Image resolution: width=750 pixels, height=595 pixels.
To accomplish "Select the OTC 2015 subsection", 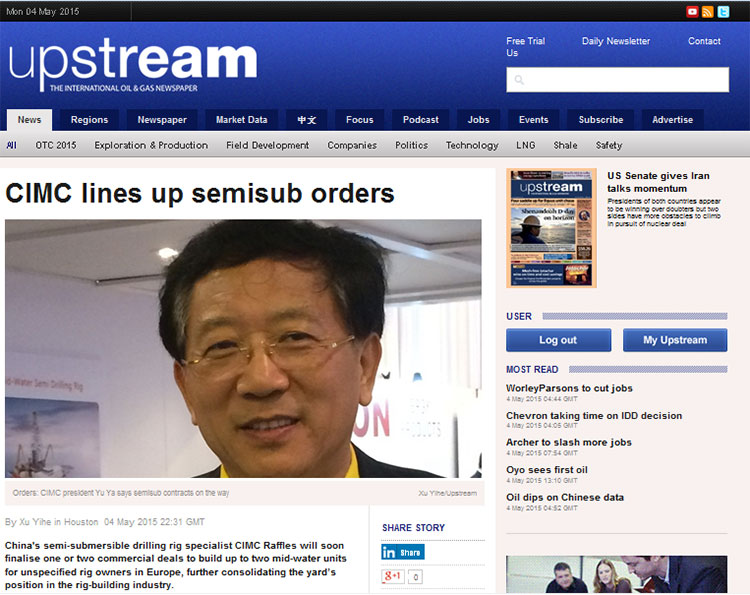I will (56, 145).
